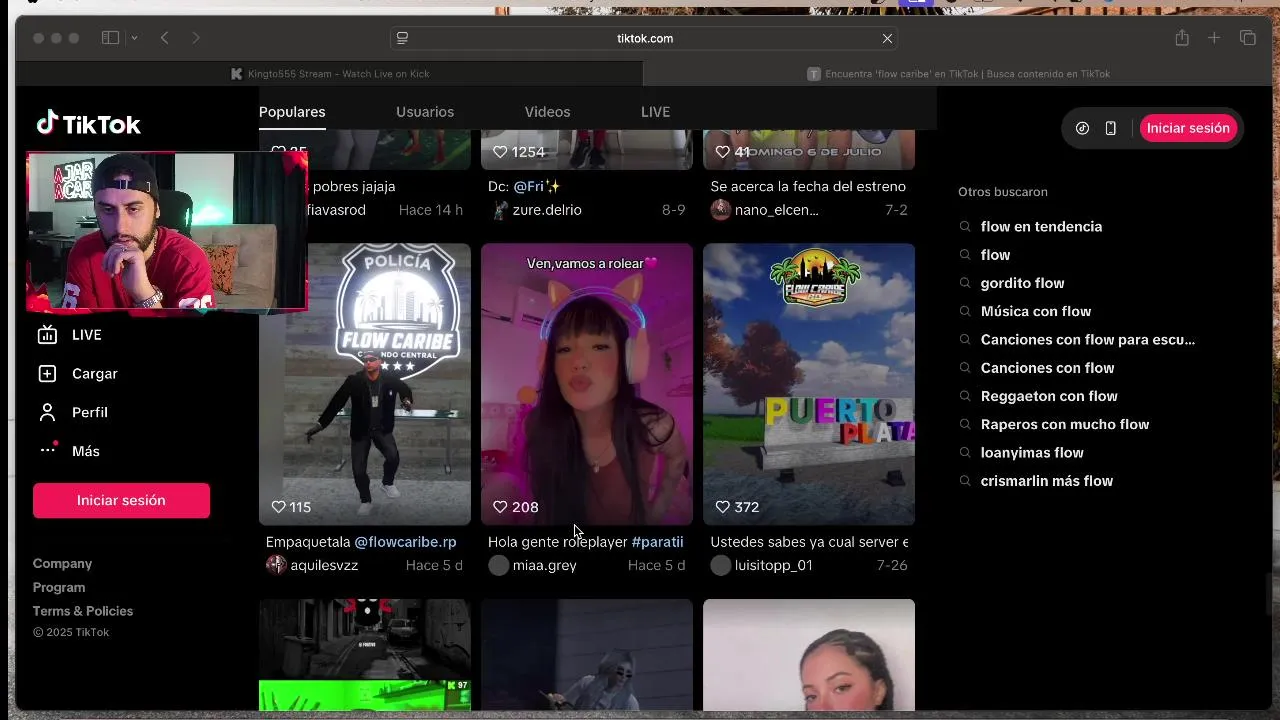Open luisitopp_01 profile name
The width and height of the screenshot is (1280, 720).
coord(773,565)
